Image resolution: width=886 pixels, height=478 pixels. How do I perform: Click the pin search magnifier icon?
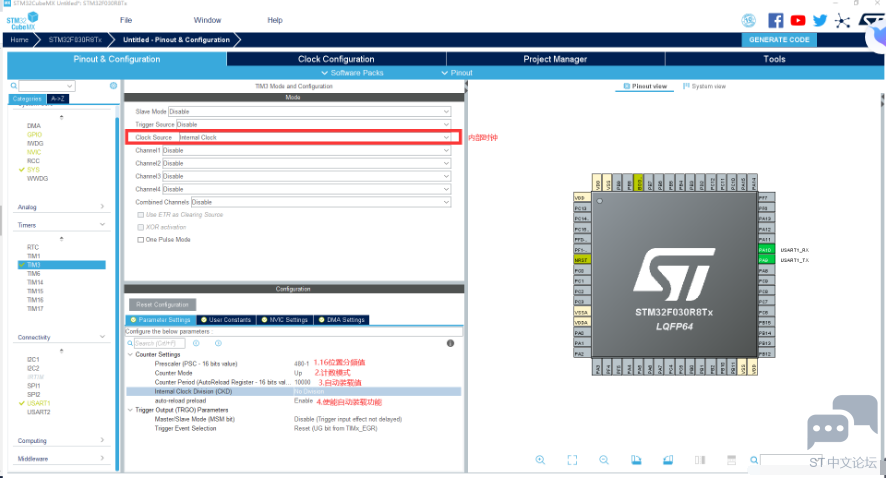(754, 460)
